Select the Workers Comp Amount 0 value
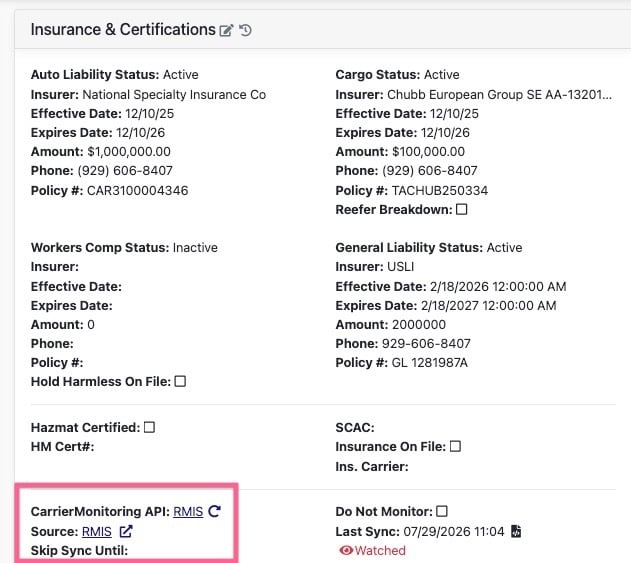631x563 pixels. tap(91, 324)
